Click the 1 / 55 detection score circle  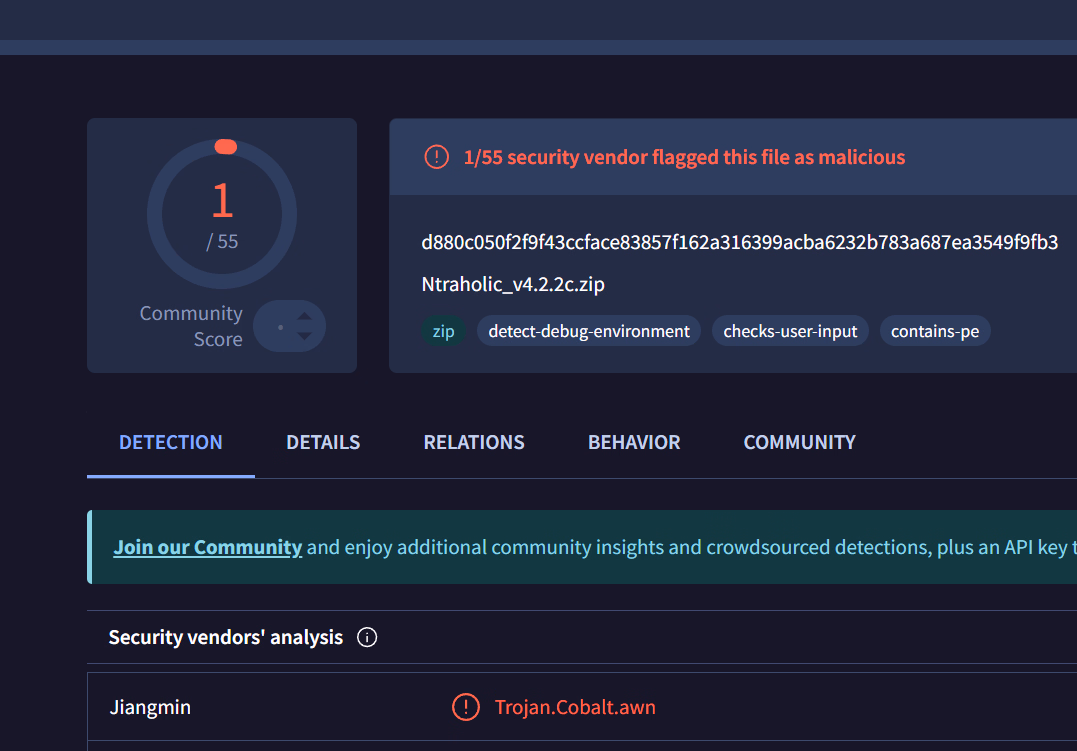pyautogui.click(x=222, y=214)
